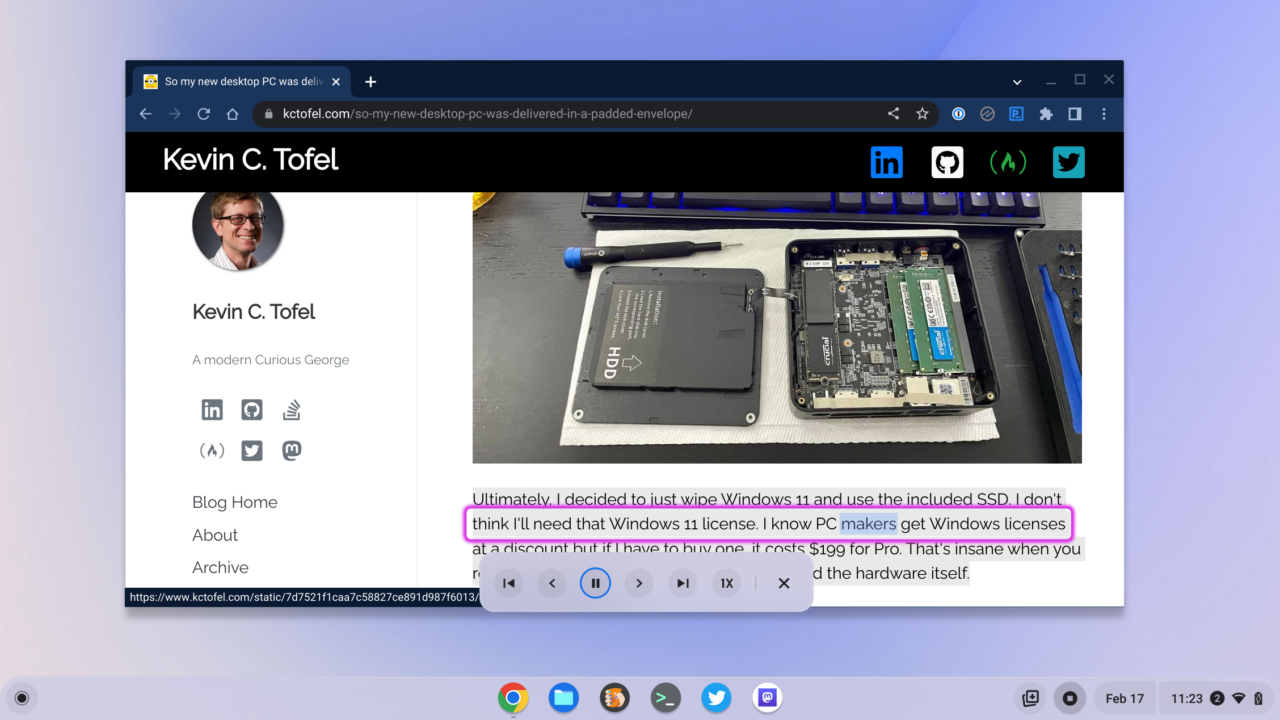Open the sidebar freeCodeCamp icon
The height and width of the screenshot is (720, 1280).
212,451
